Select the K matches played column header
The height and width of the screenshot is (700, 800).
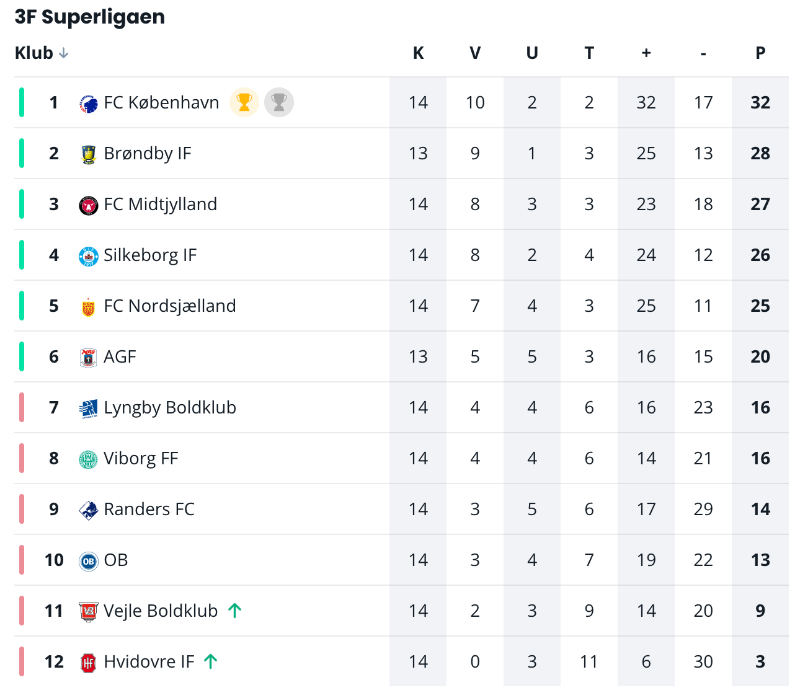click(418, 54)
